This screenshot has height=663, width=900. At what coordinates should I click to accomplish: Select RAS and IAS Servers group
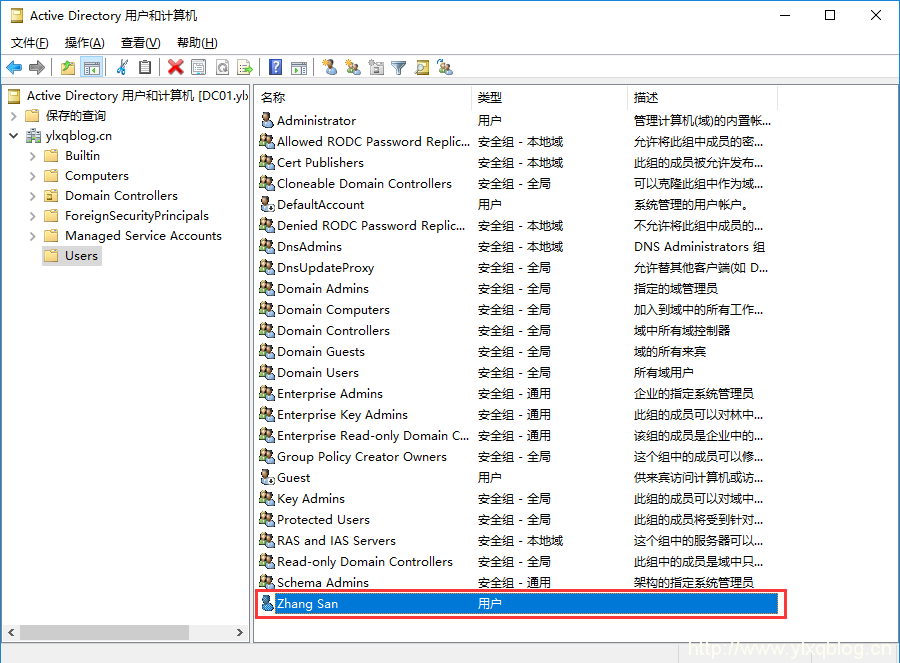[336, 541]
